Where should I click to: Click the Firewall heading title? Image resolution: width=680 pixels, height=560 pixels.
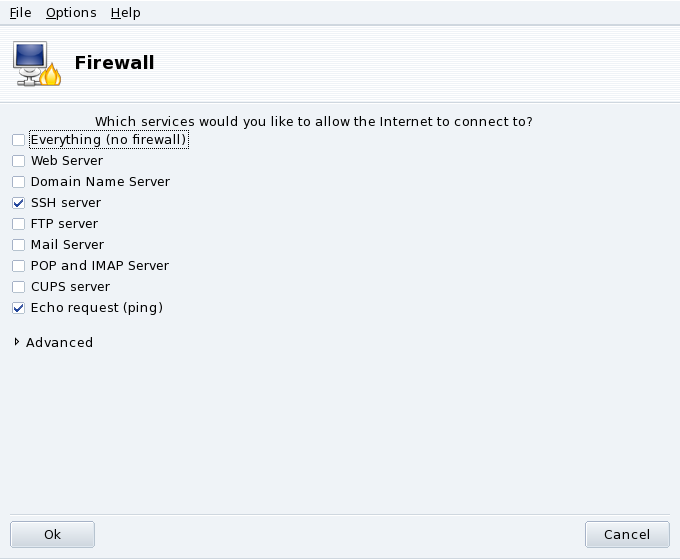[x=114, y=63]
